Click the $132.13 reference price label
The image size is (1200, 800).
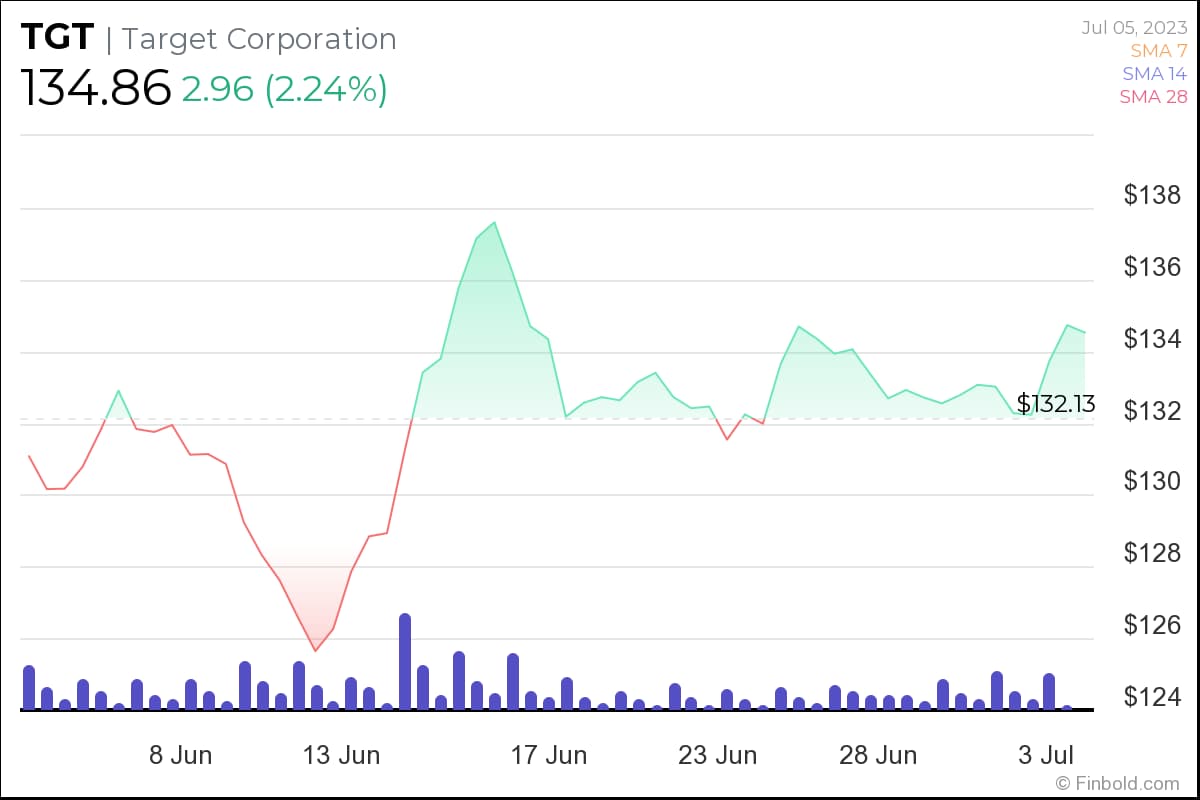(x=1056, y=404)
